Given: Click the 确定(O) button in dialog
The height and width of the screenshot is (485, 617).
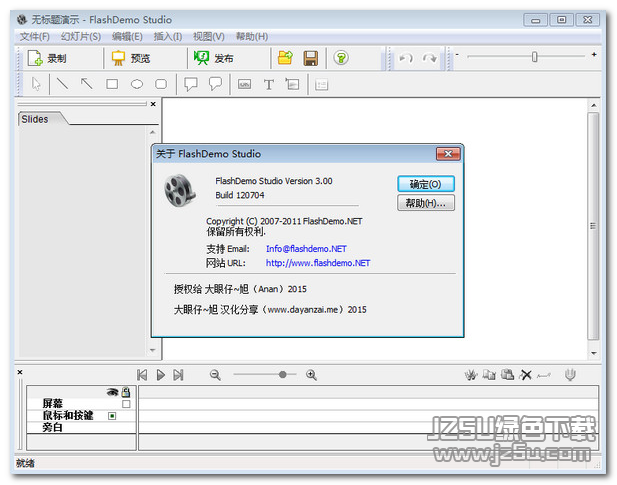Looking at the screenshot, I should point(425,184).
